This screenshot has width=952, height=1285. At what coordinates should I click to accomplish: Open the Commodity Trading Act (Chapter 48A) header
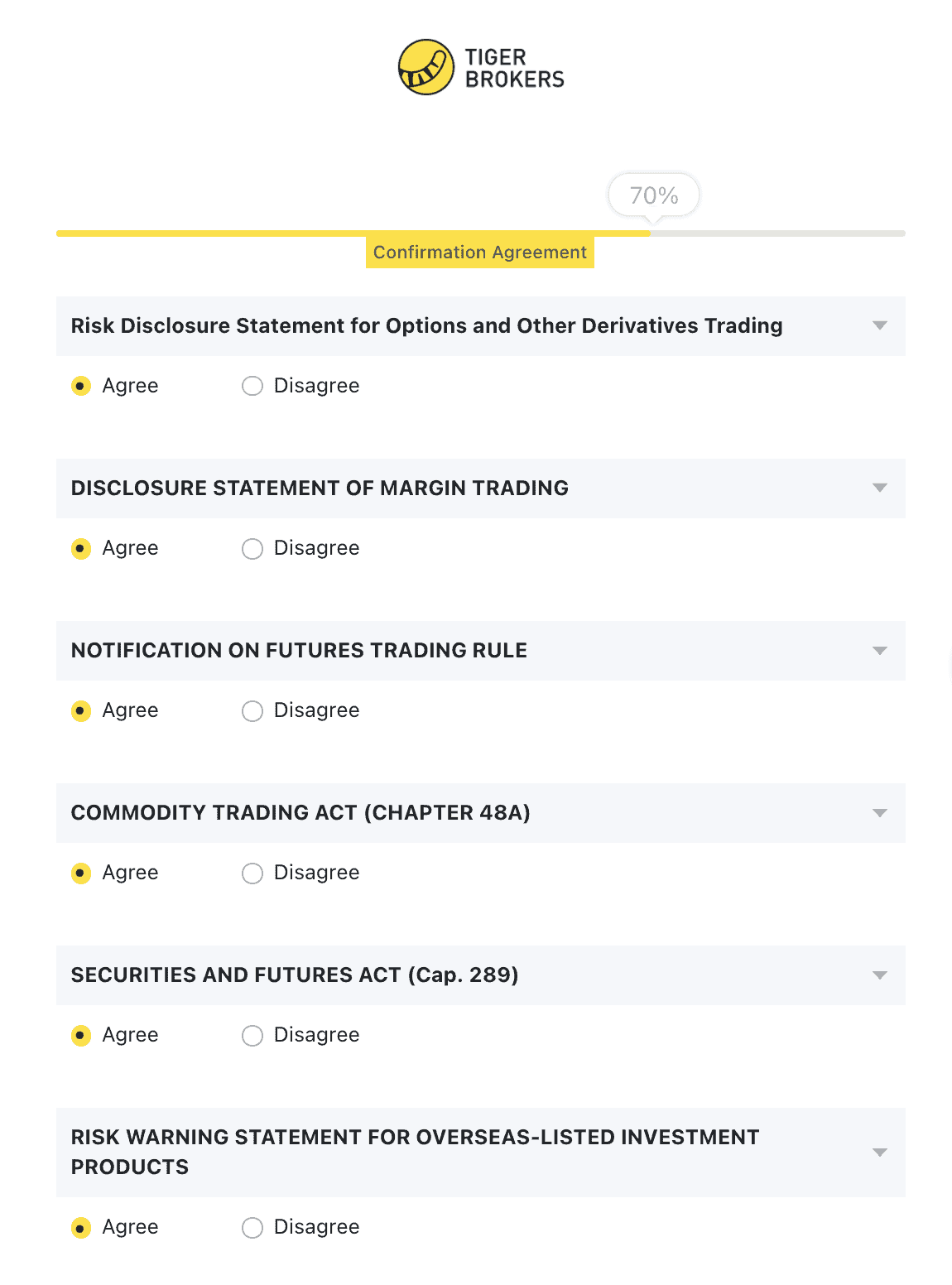tap(301, 812)
